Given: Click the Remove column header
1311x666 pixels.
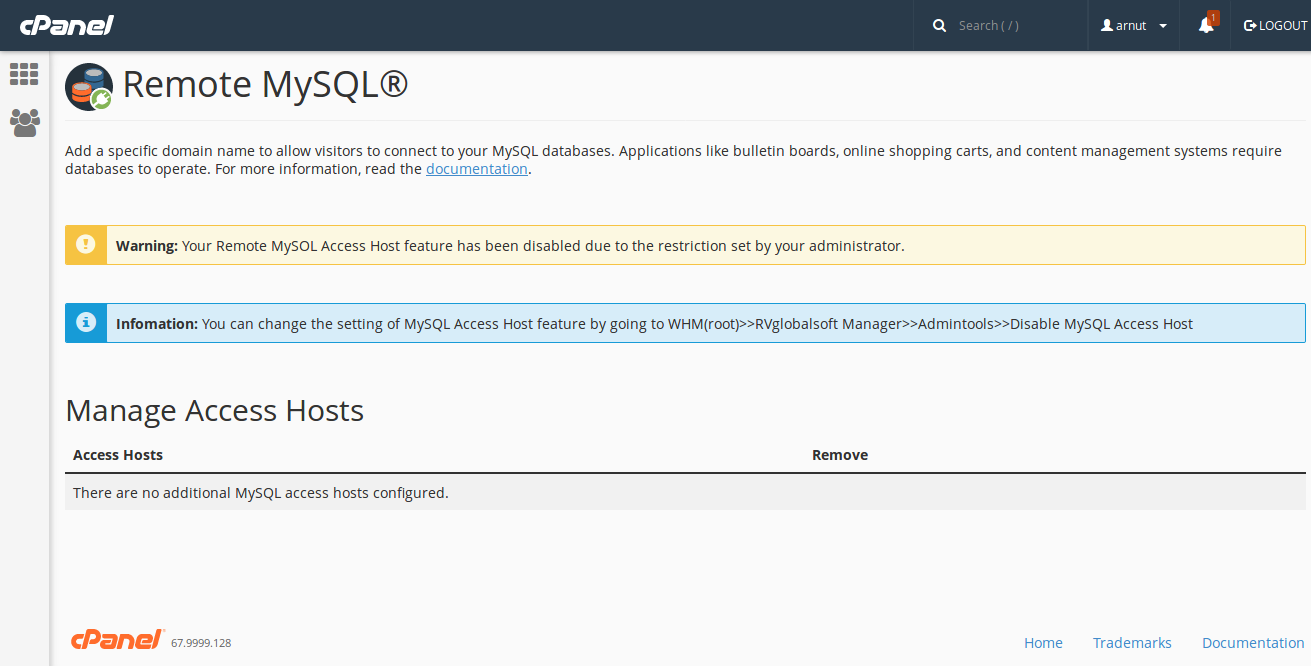Looking at the screenshot, I should [x=838, y=454].
